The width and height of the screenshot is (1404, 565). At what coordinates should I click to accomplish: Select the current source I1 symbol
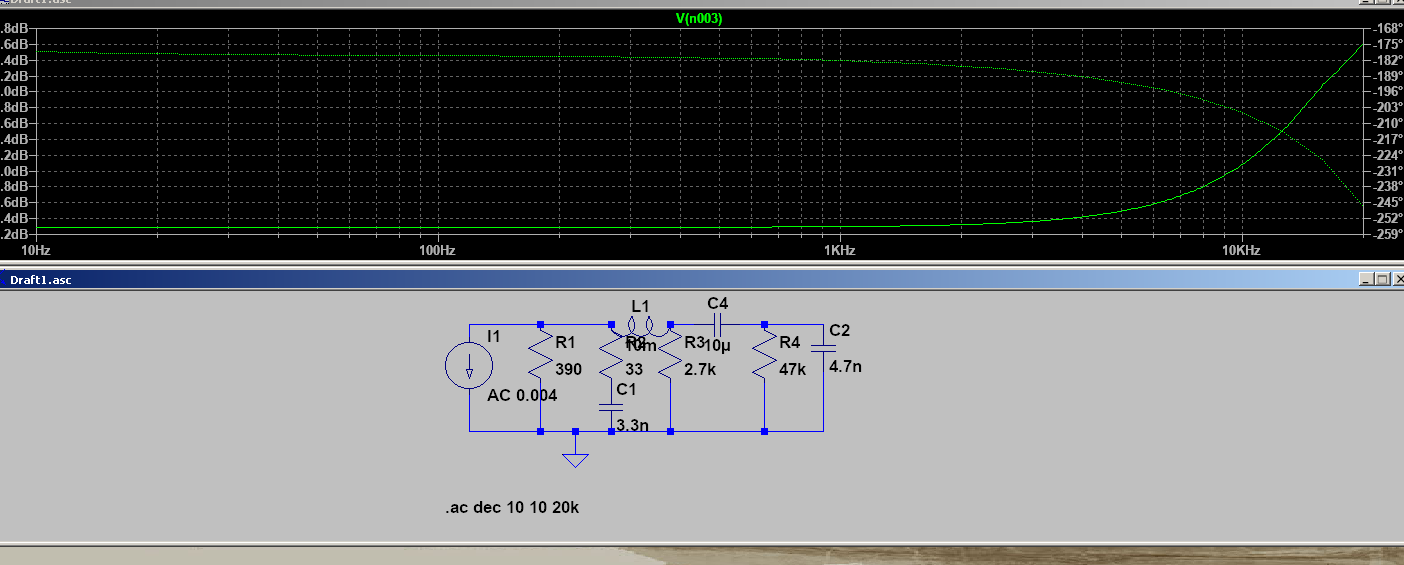pyautogui.click(x=469, y=366)
